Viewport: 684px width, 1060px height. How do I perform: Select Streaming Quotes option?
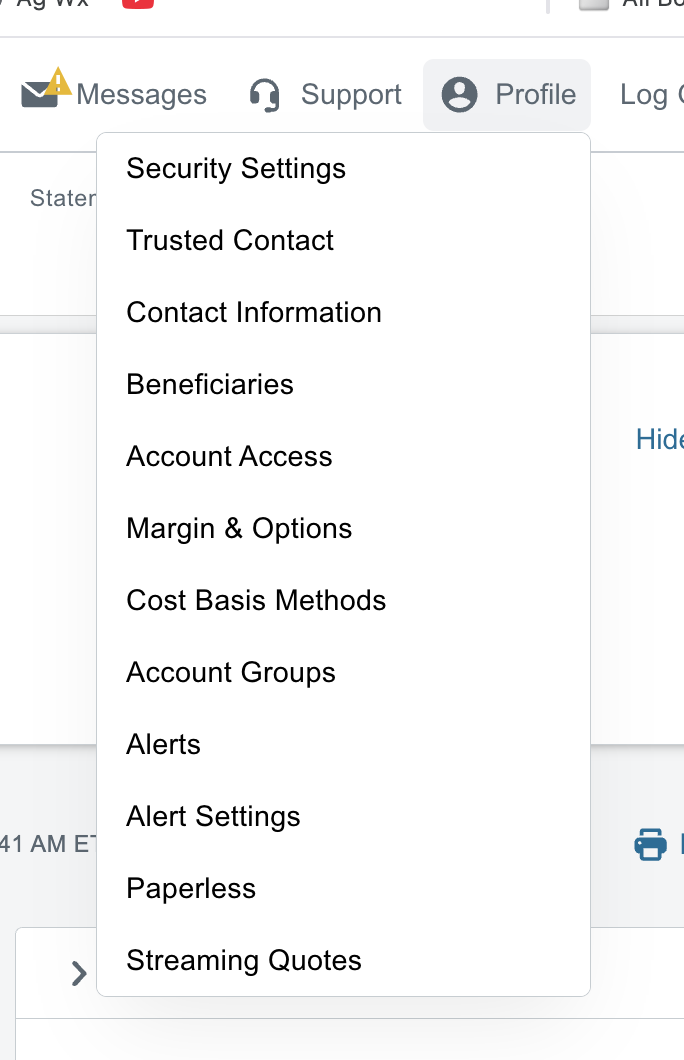coord(244,960)
